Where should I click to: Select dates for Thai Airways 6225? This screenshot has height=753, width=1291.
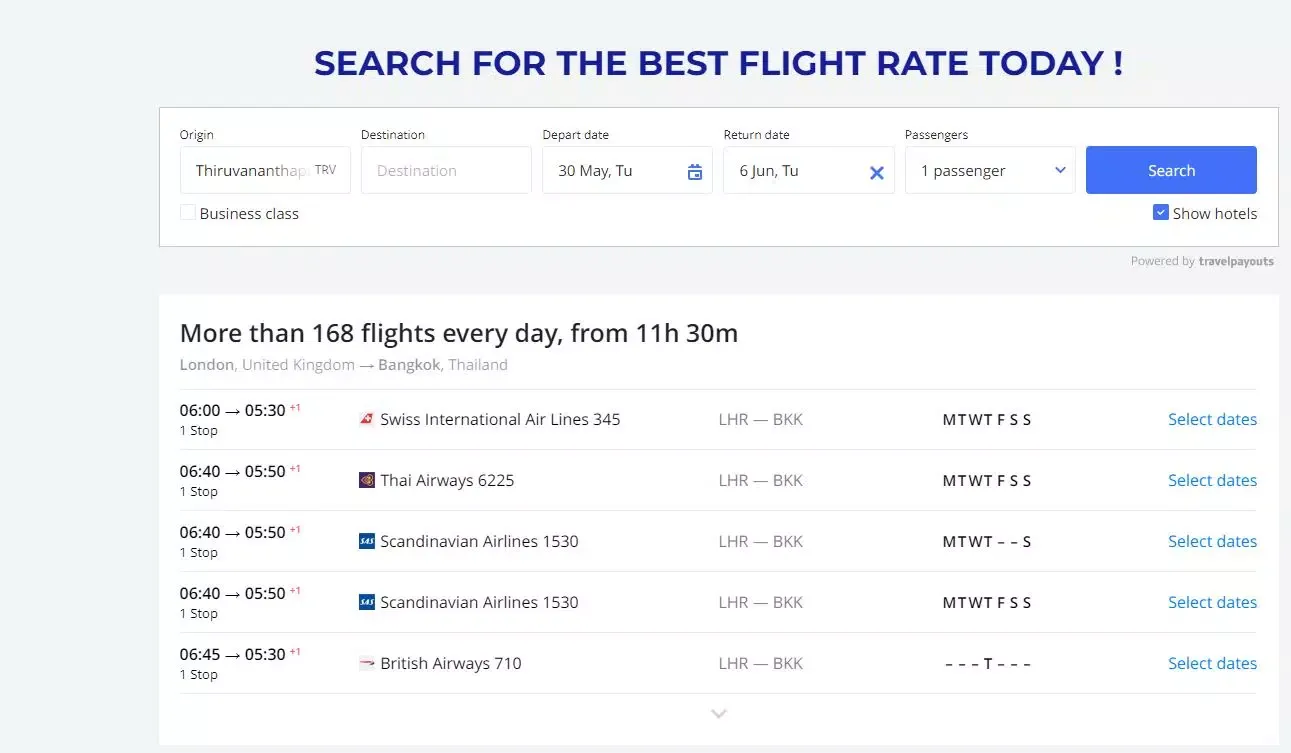(1212, 480)
